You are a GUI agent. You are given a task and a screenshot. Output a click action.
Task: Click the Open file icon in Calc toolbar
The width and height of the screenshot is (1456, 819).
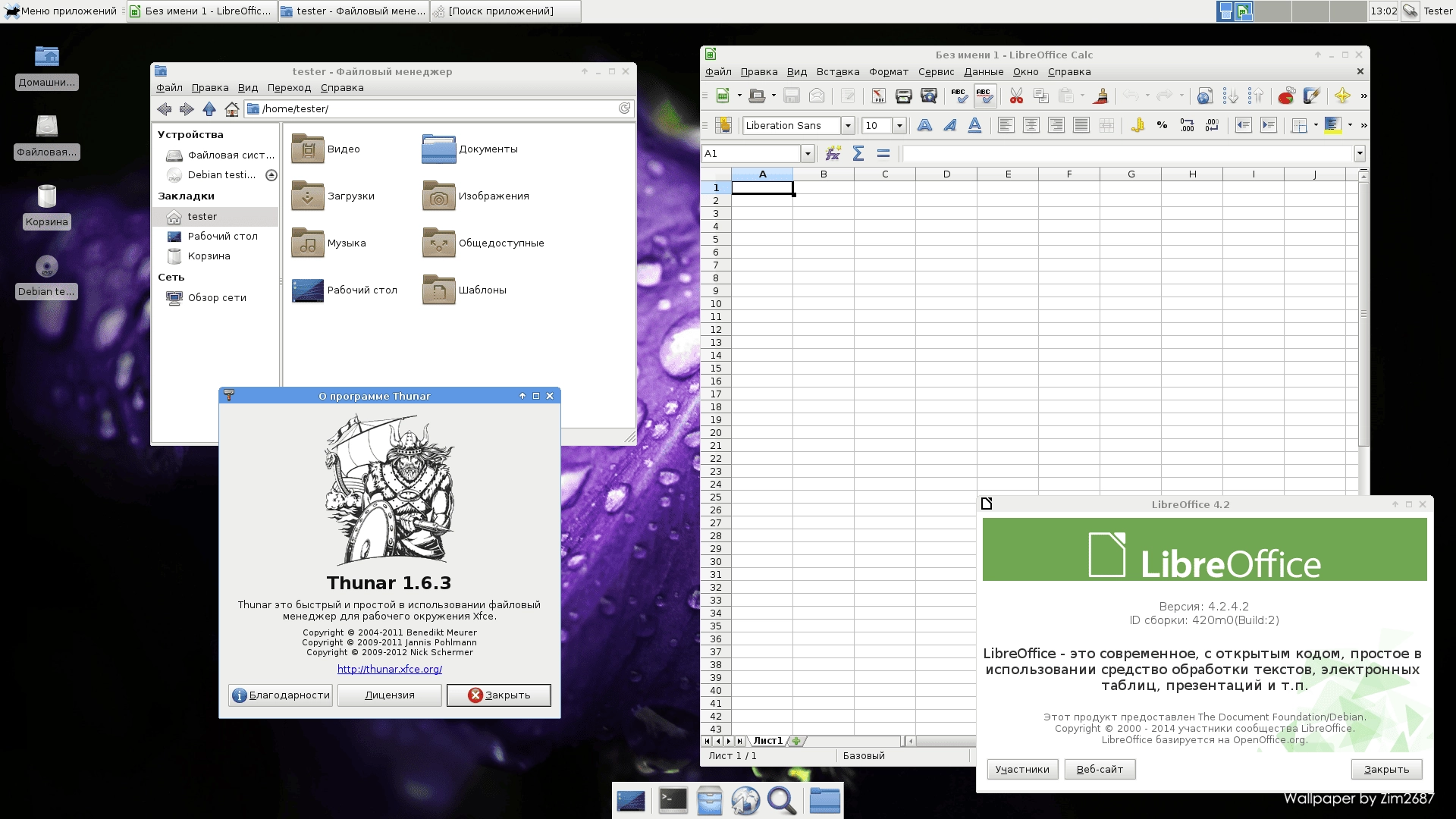756,96
